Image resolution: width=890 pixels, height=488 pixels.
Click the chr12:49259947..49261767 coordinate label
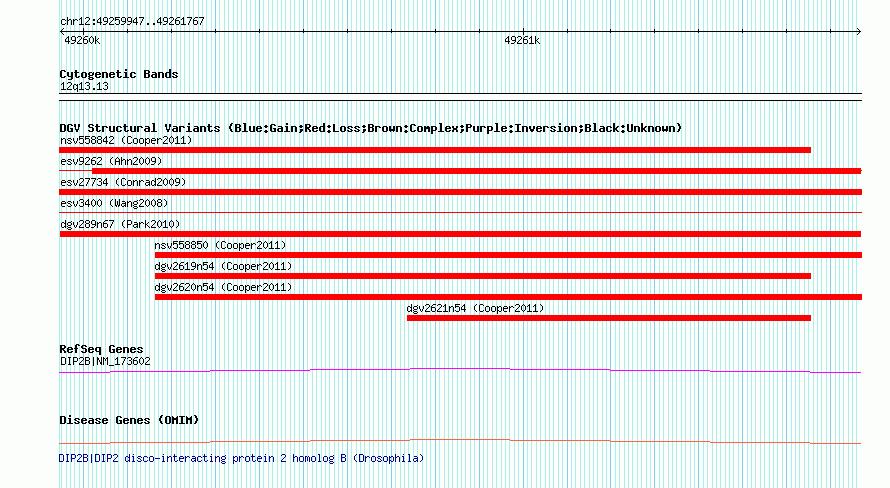click(x=132, y=22)
